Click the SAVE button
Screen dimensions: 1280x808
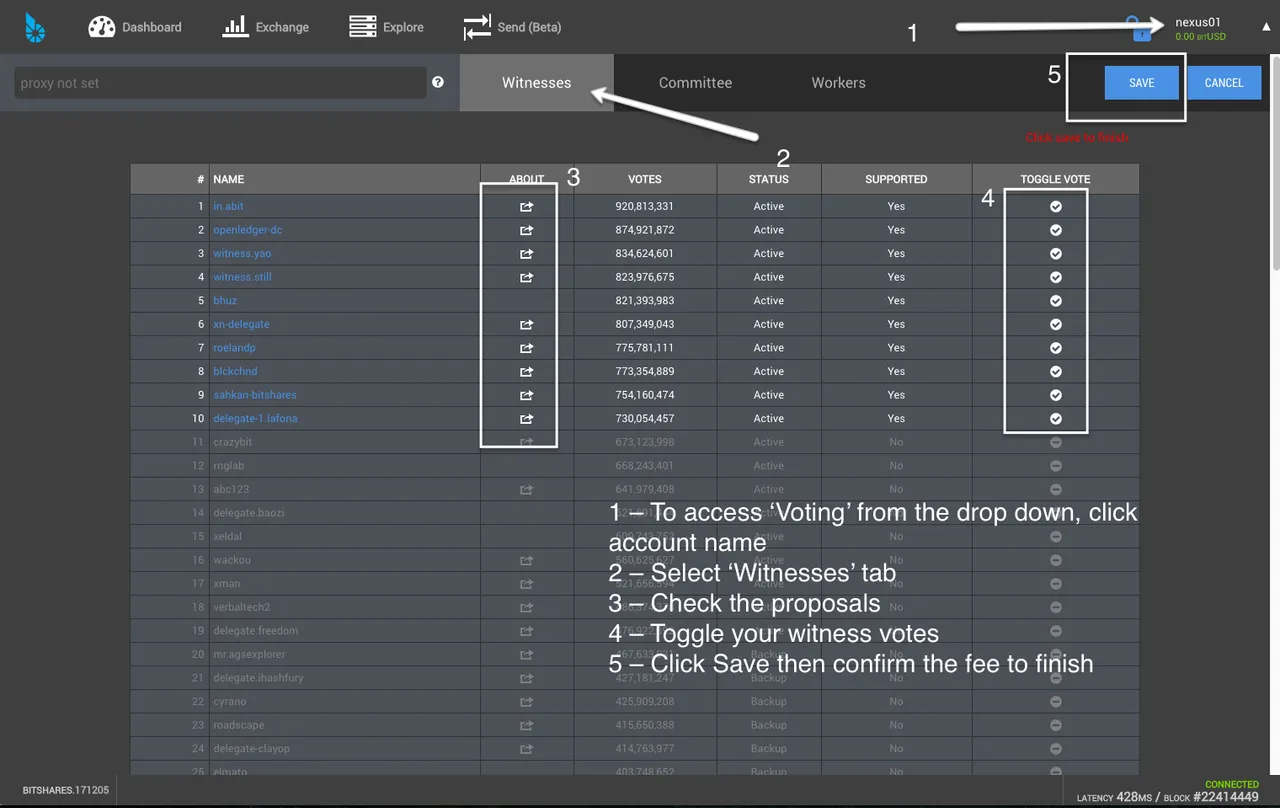click(1142, 83)
